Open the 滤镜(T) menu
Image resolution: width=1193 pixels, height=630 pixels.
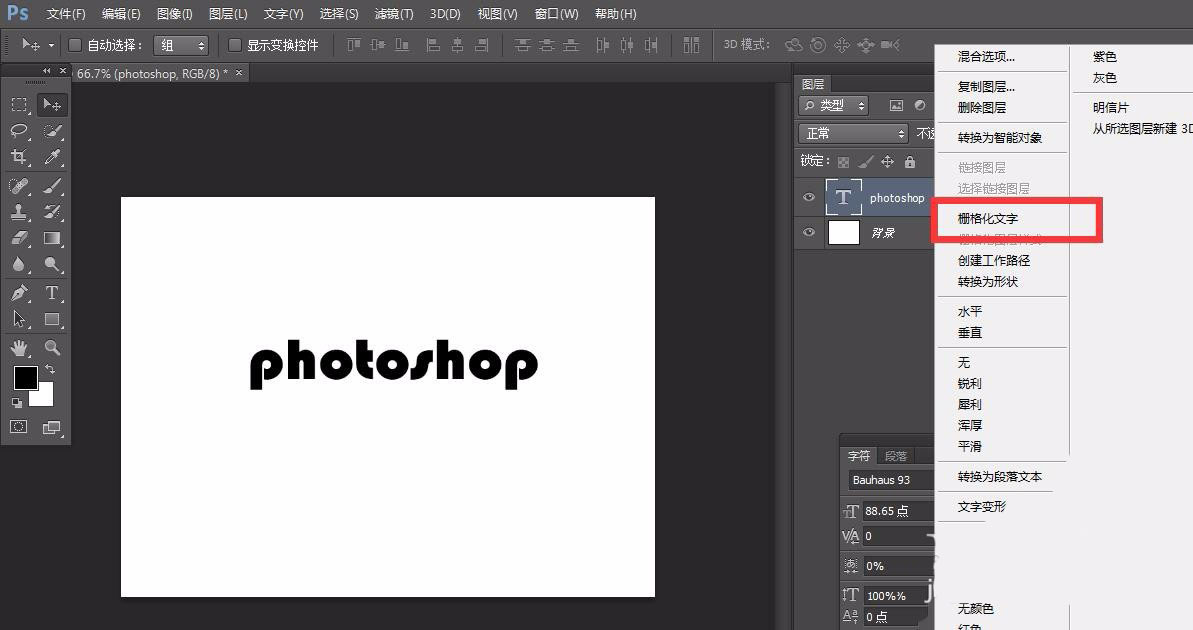(394, 14)
